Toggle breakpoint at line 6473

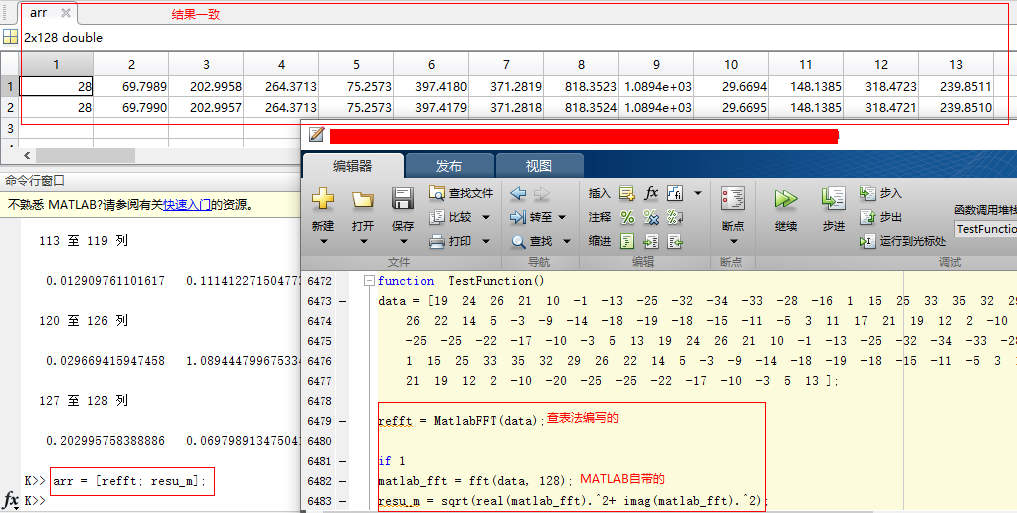[x=342, y=301]
